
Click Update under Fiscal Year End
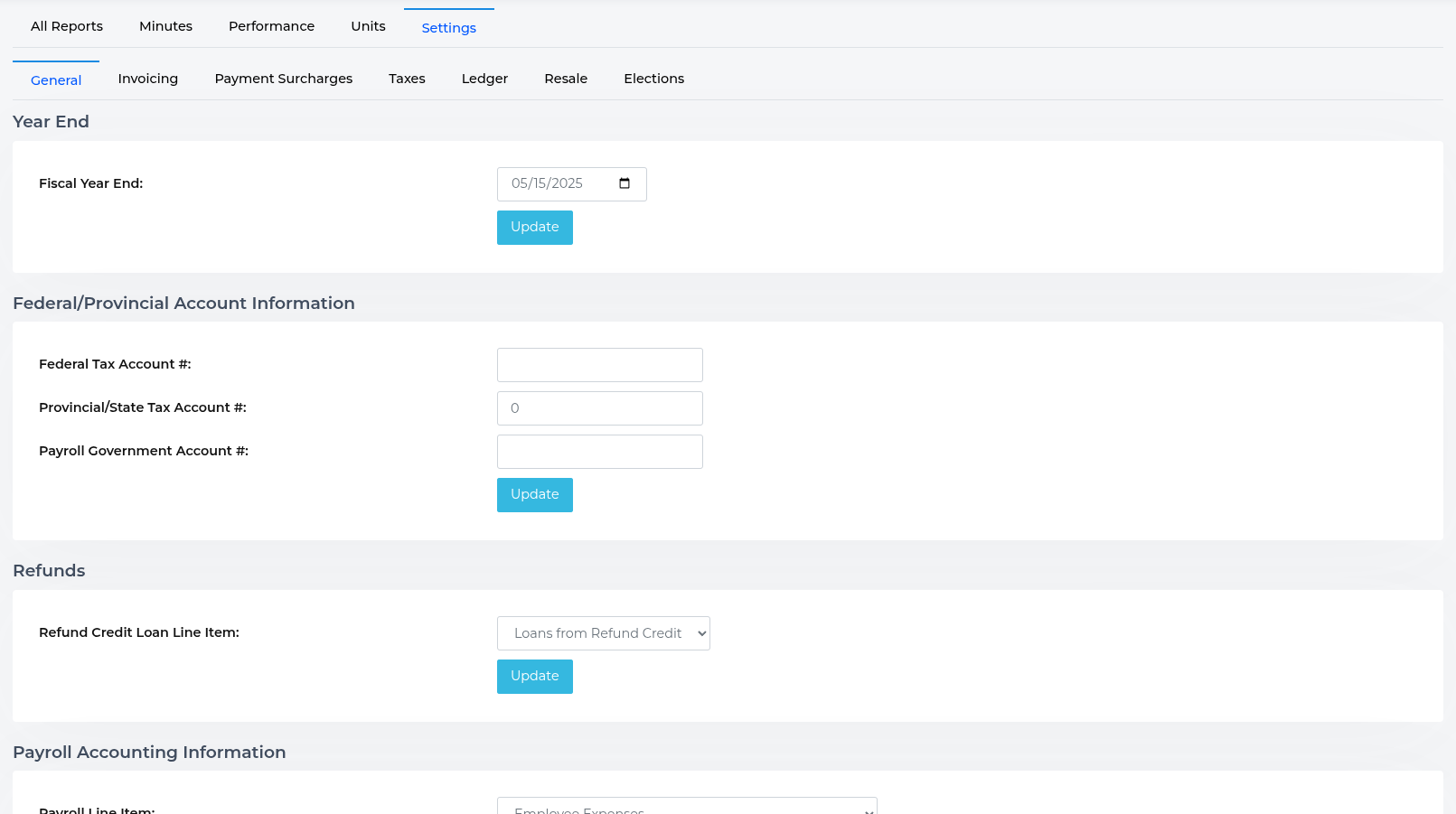tap(534, 227)
